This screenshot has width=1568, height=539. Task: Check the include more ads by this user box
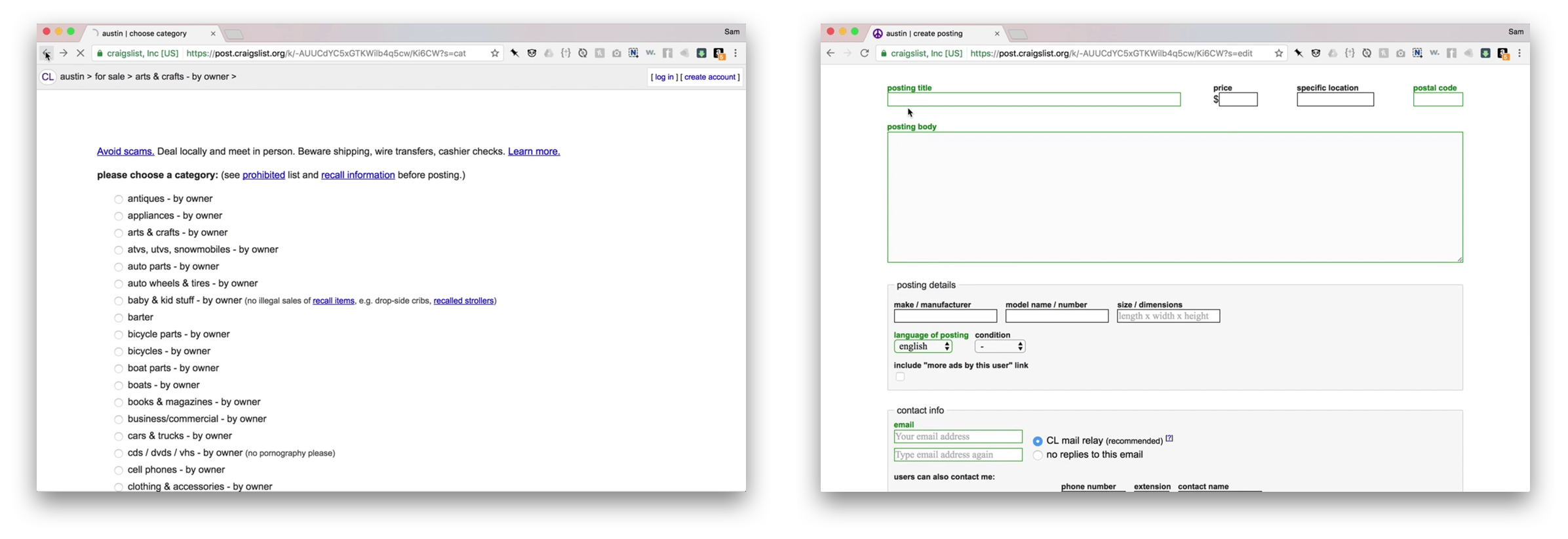[900, 377]
